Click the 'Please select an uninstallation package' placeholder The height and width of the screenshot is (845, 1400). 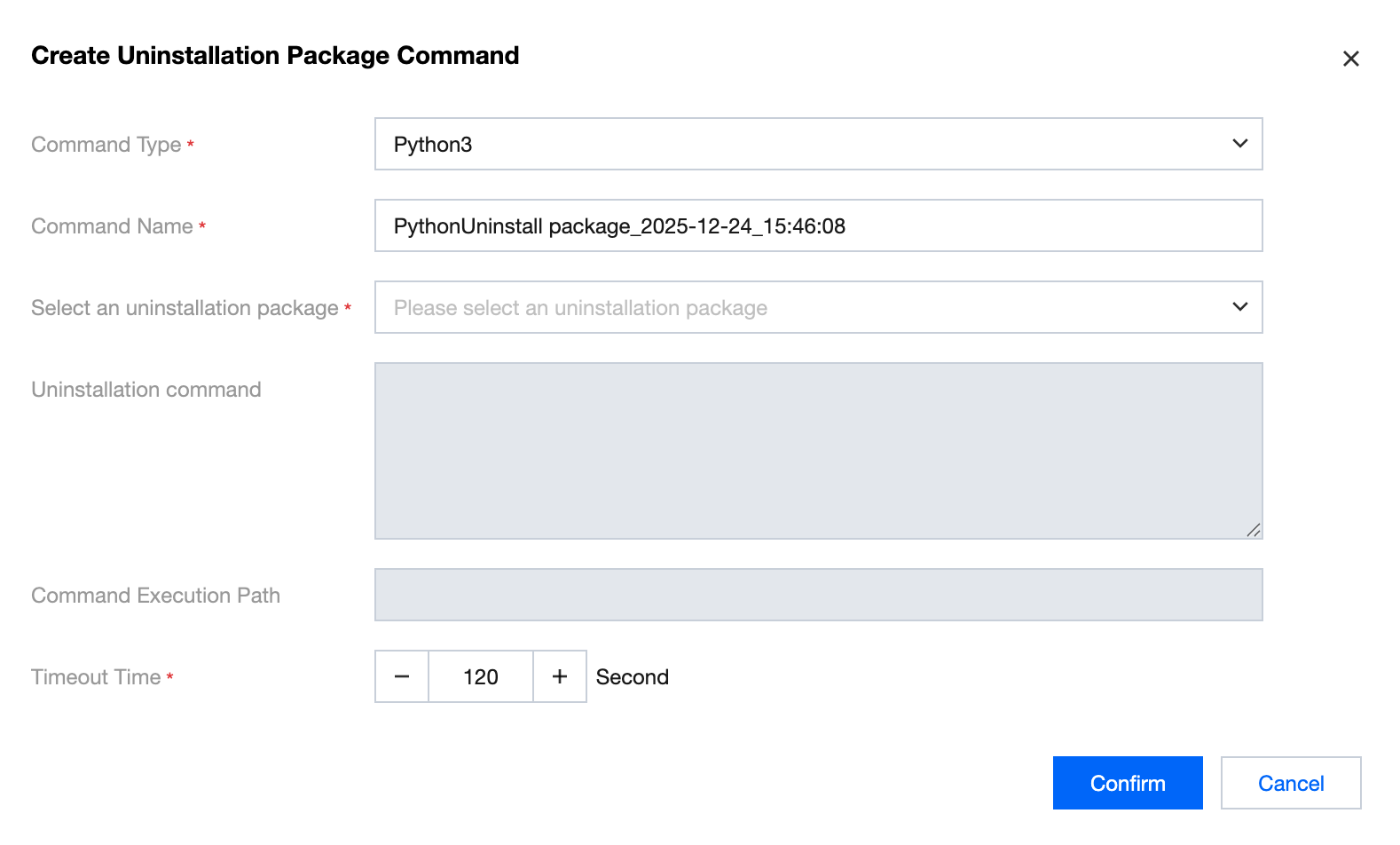(580, 308)
